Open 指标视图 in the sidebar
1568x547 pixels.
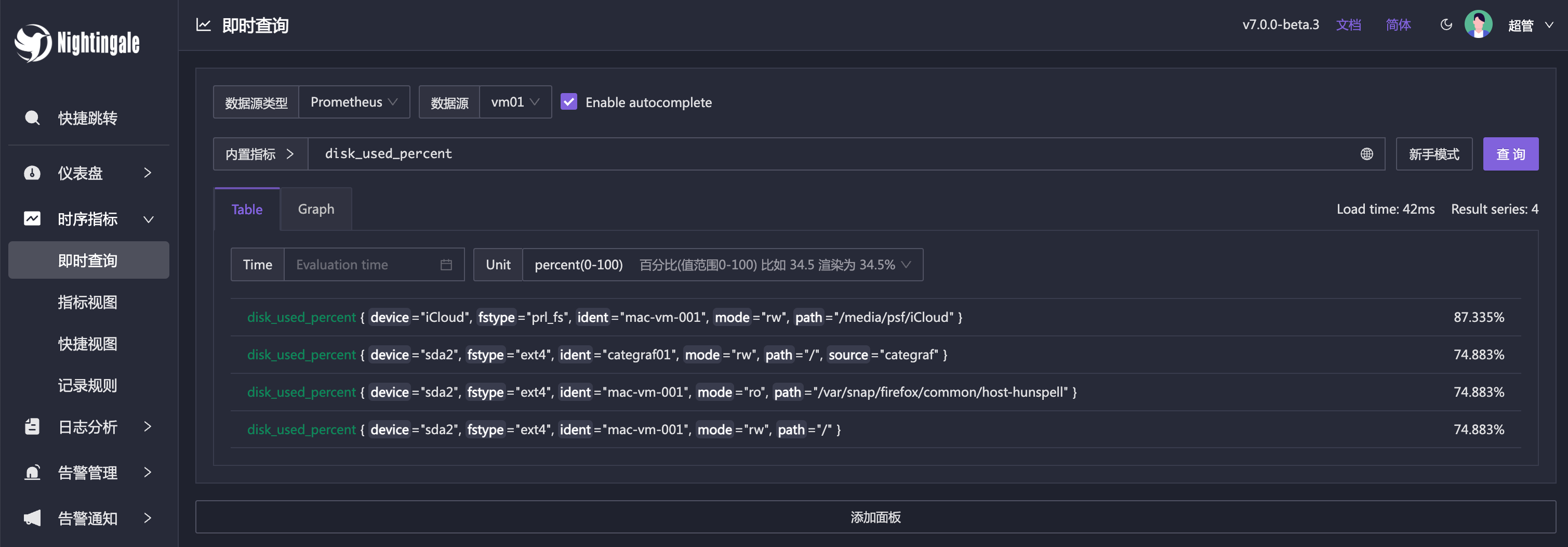(x=88, y=302)
